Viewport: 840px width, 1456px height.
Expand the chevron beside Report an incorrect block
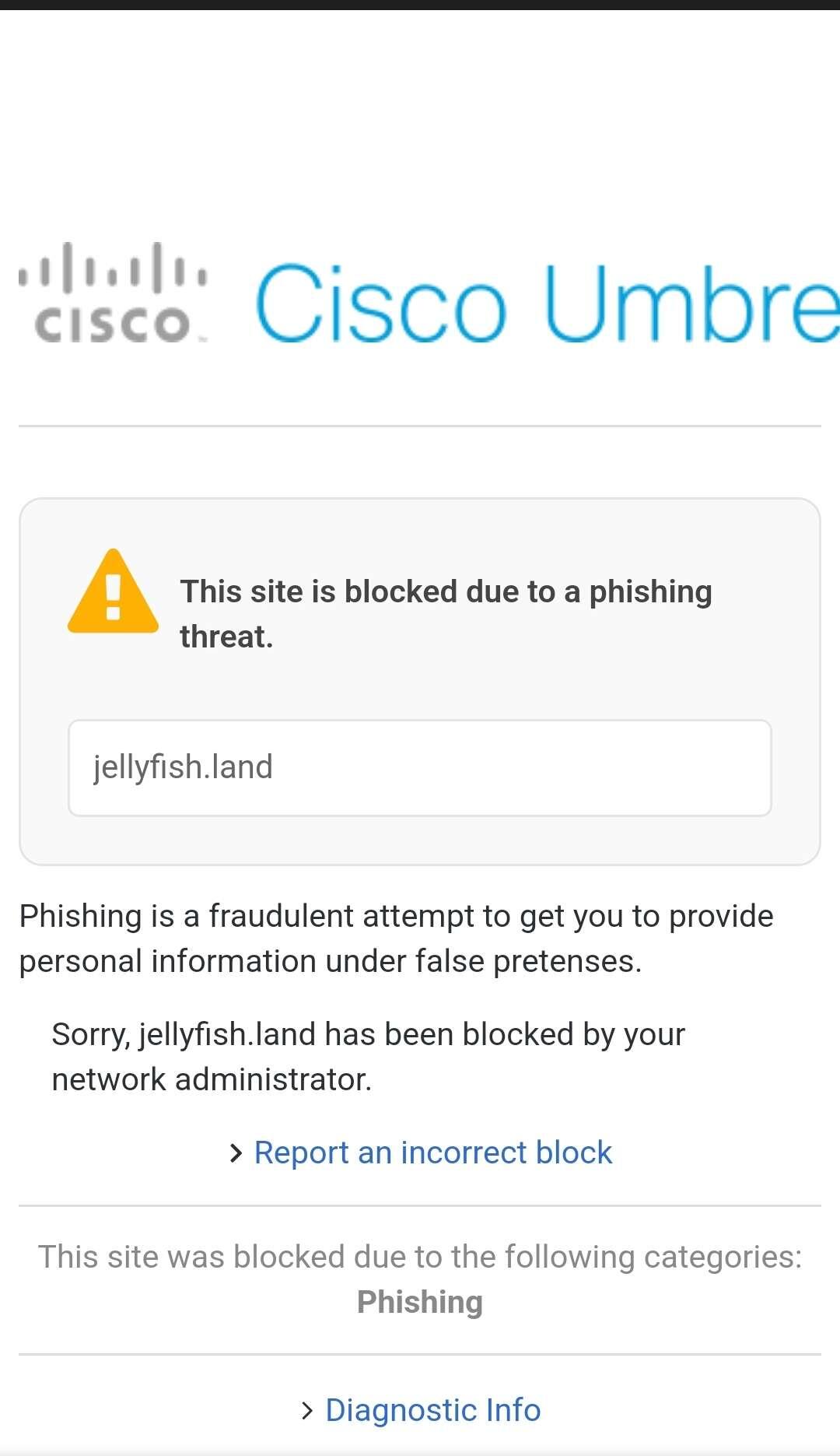(x=236, y=1153)
